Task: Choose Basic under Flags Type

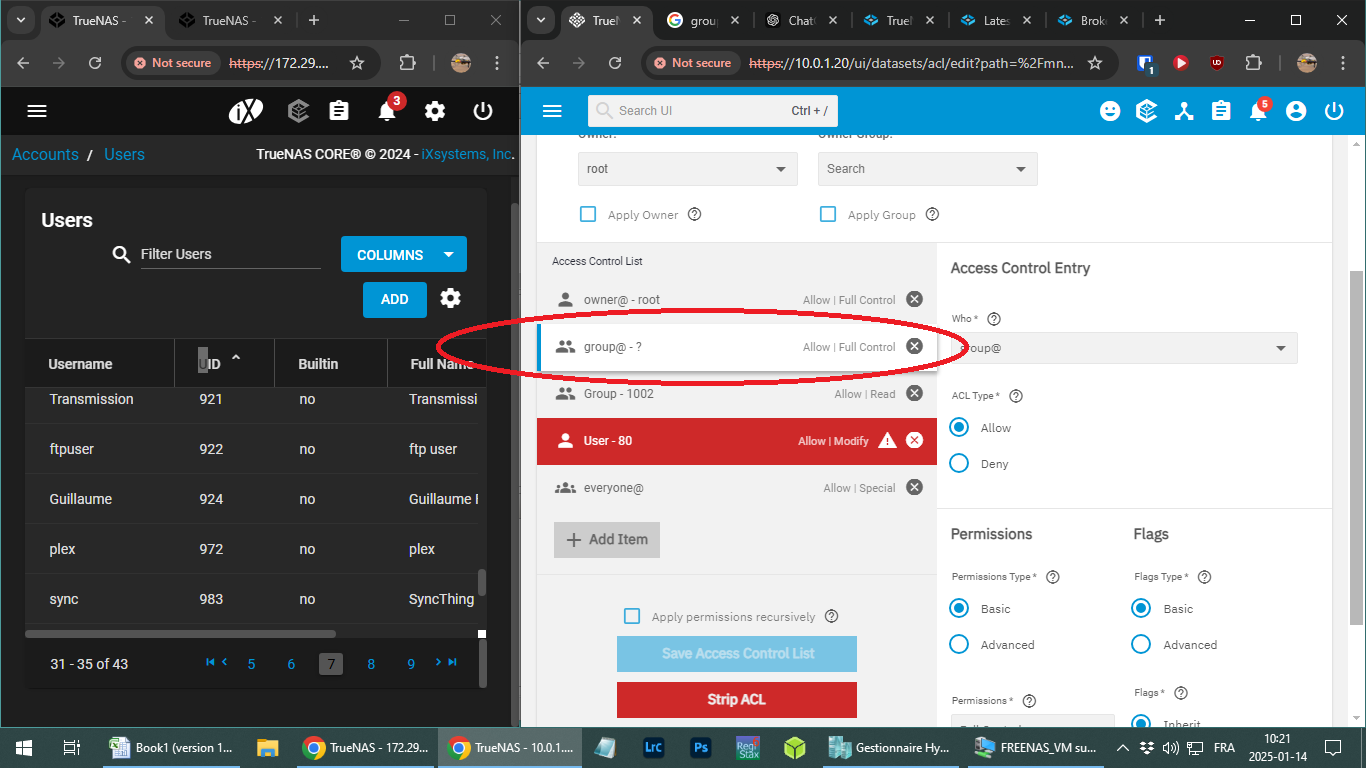Action: [1141, 608]
